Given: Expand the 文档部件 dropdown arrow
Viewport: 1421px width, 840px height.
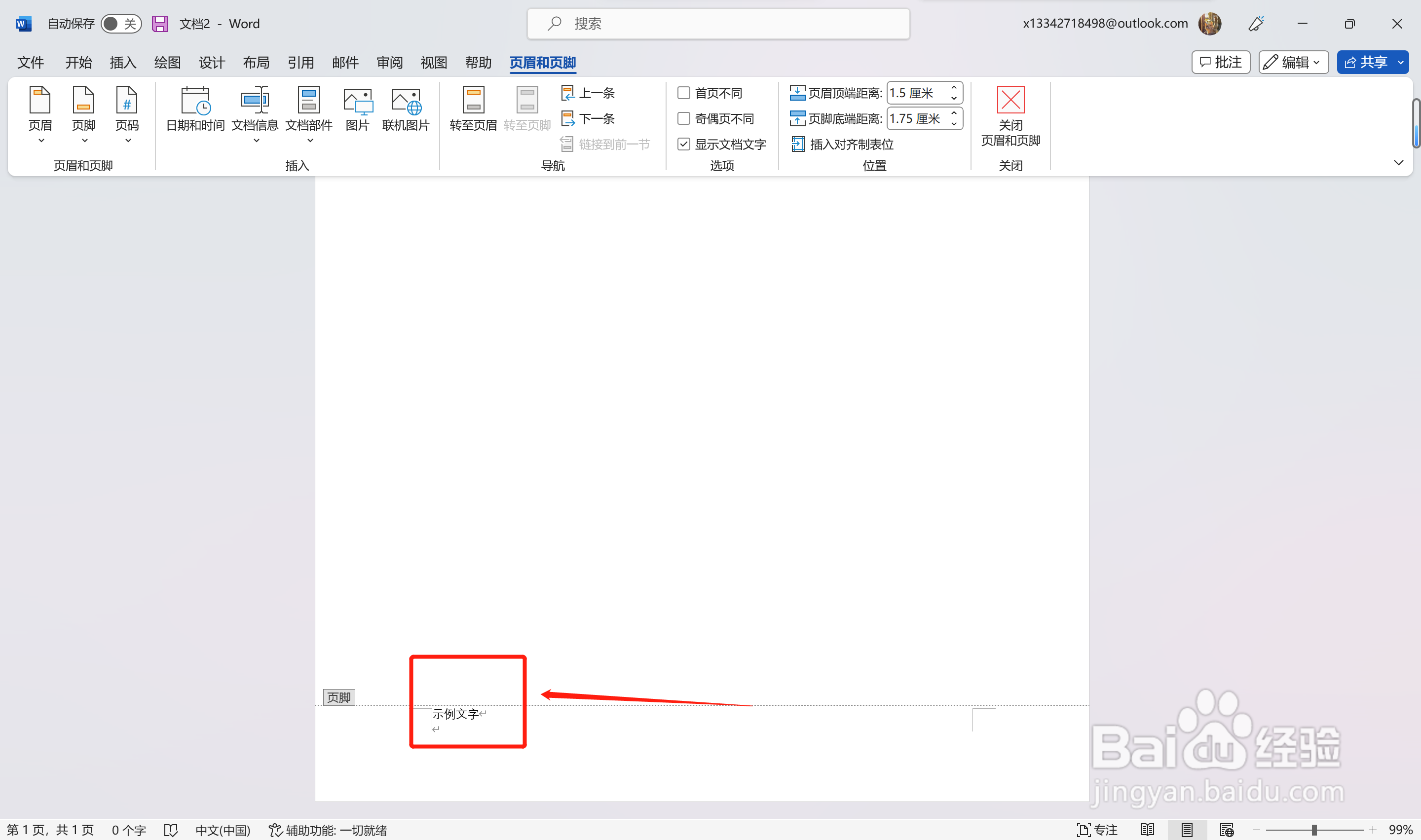Looking at the screenshot, I should click(310, 141).
